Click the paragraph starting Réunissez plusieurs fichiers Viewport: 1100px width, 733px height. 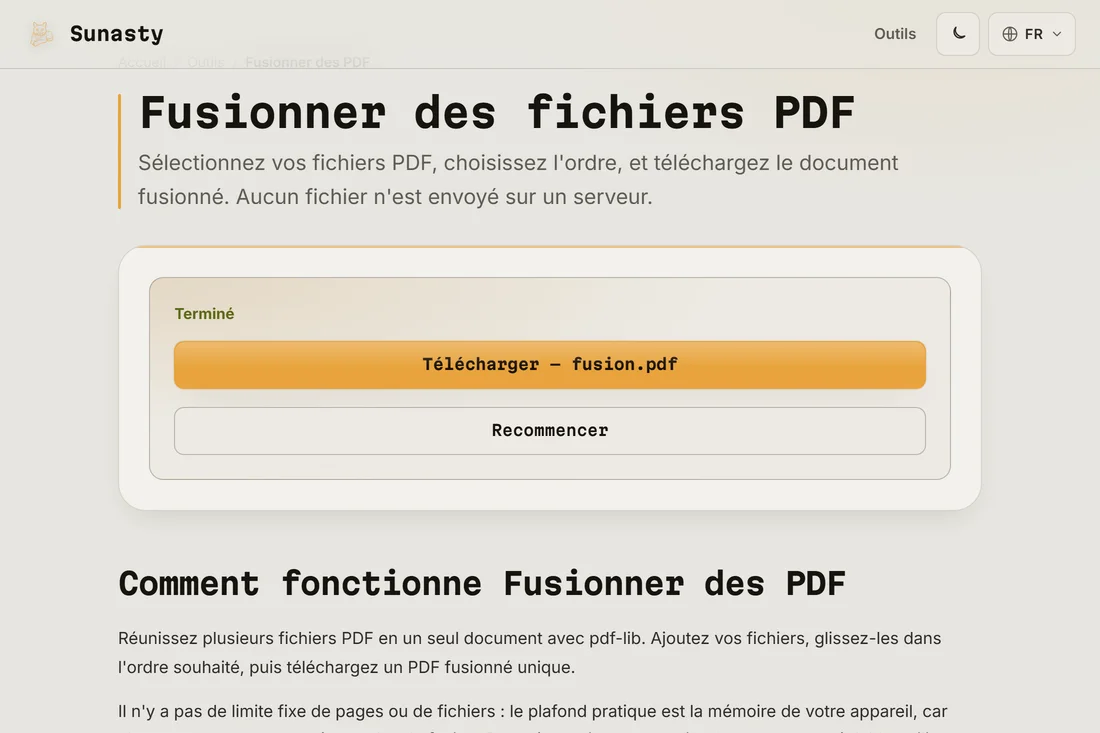[530, 652]
